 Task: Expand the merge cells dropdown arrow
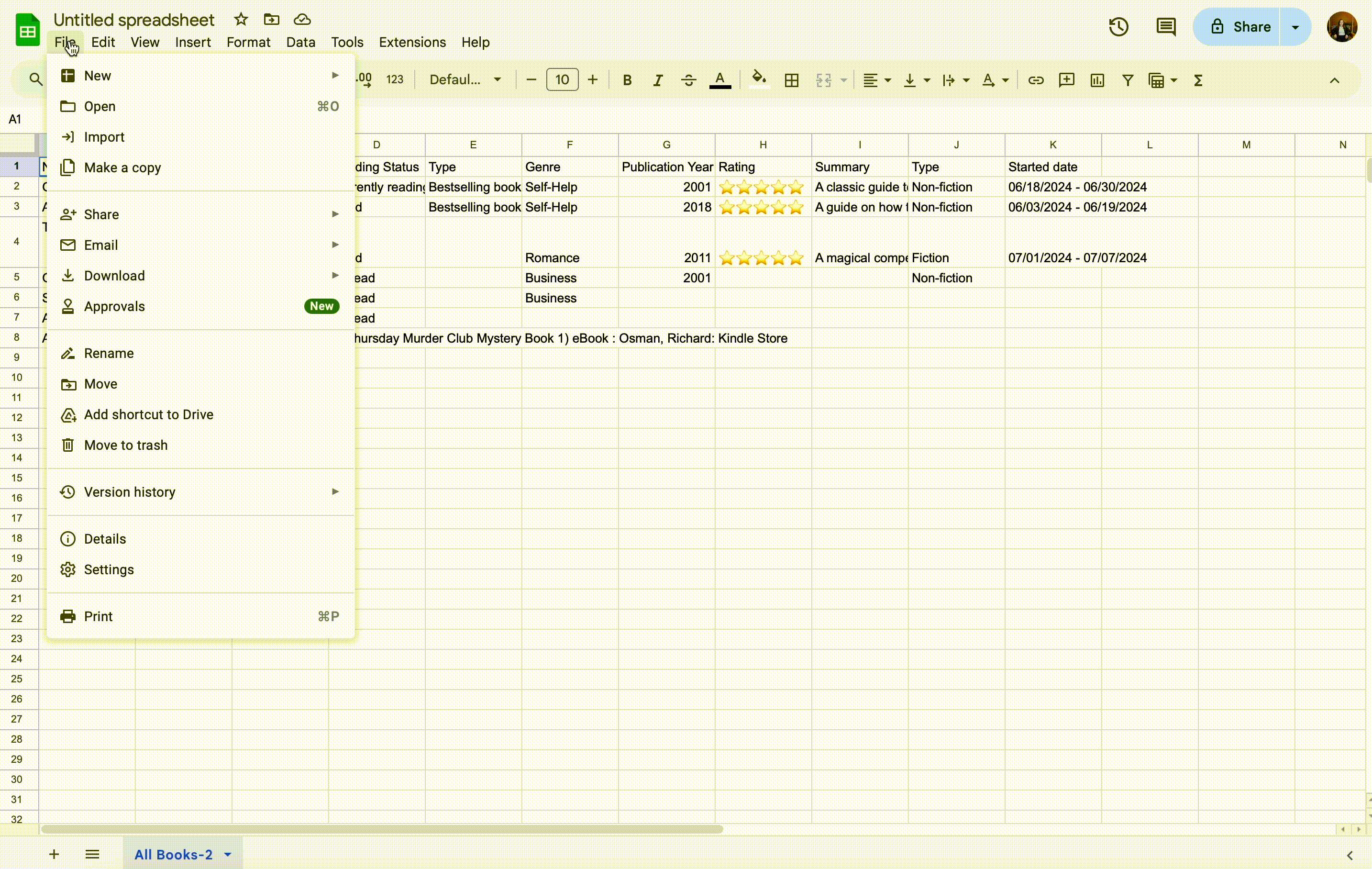point(844,80)
